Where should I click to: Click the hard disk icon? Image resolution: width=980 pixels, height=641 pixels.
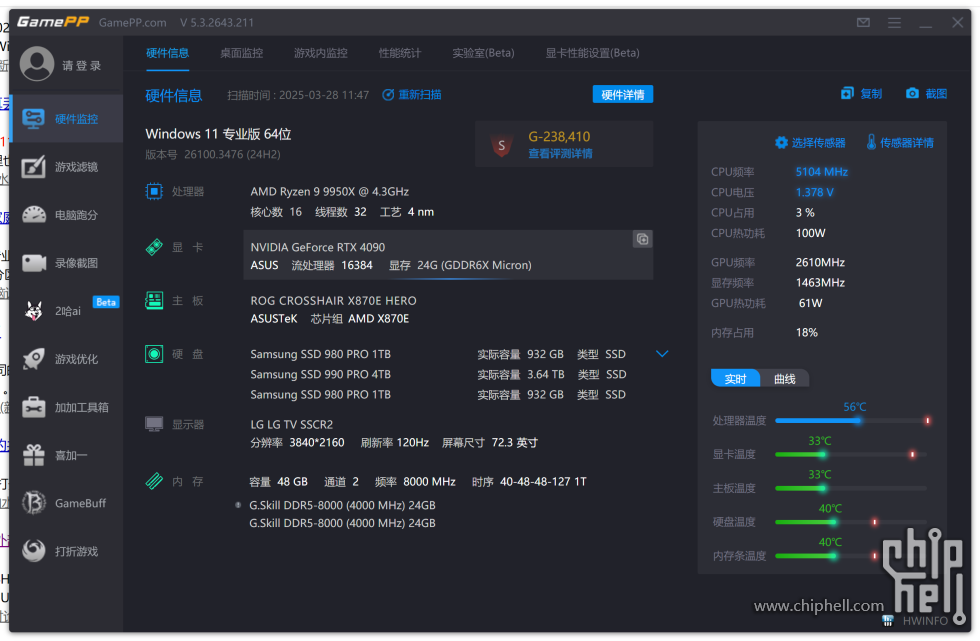[x=154, y=354]
